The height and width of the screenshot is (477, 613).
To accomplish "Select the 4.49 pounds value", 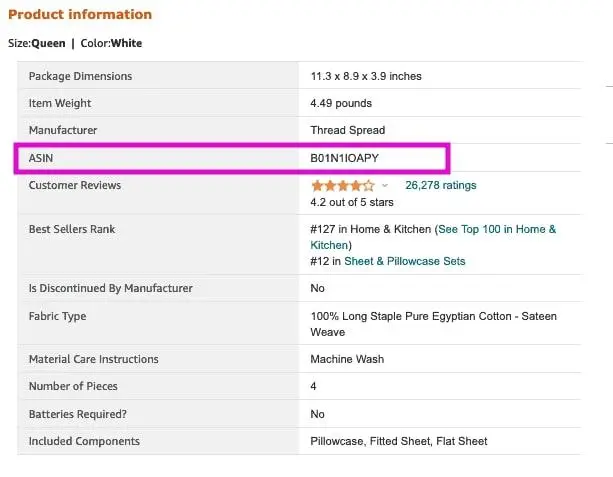I will (x=341, y=103).
